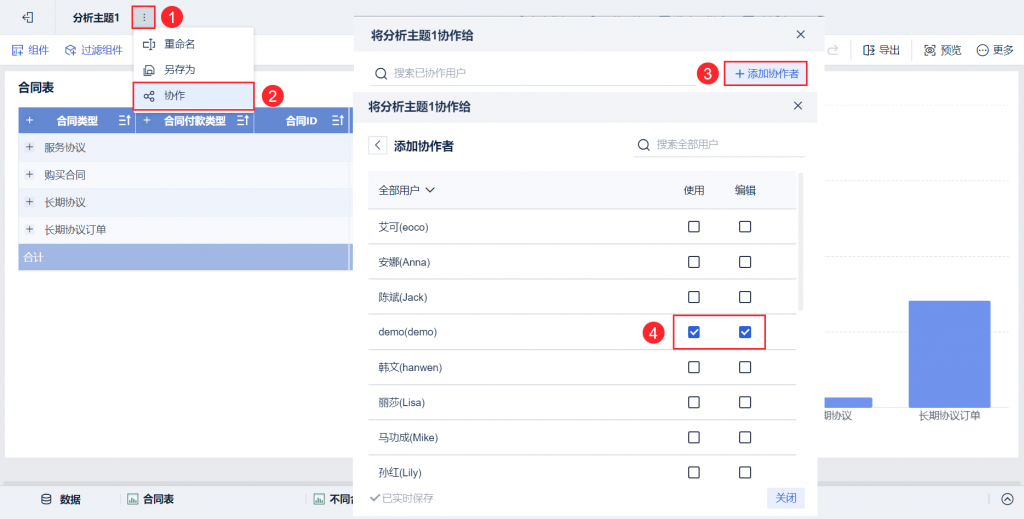Expand the 服务协议 row
The width and height of the screenshot is (1024, 519).
[x=29, y=148]
